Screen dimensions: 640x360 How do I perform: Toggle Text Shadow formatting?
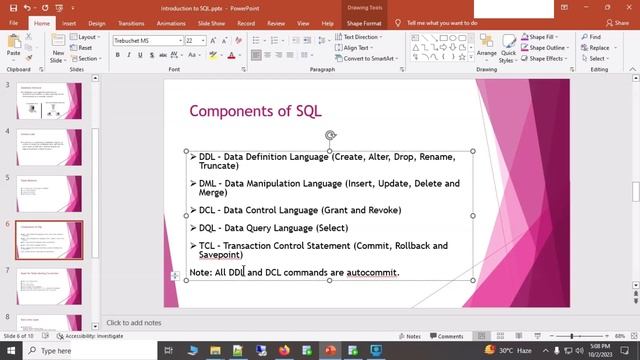[x=151, y=55]
